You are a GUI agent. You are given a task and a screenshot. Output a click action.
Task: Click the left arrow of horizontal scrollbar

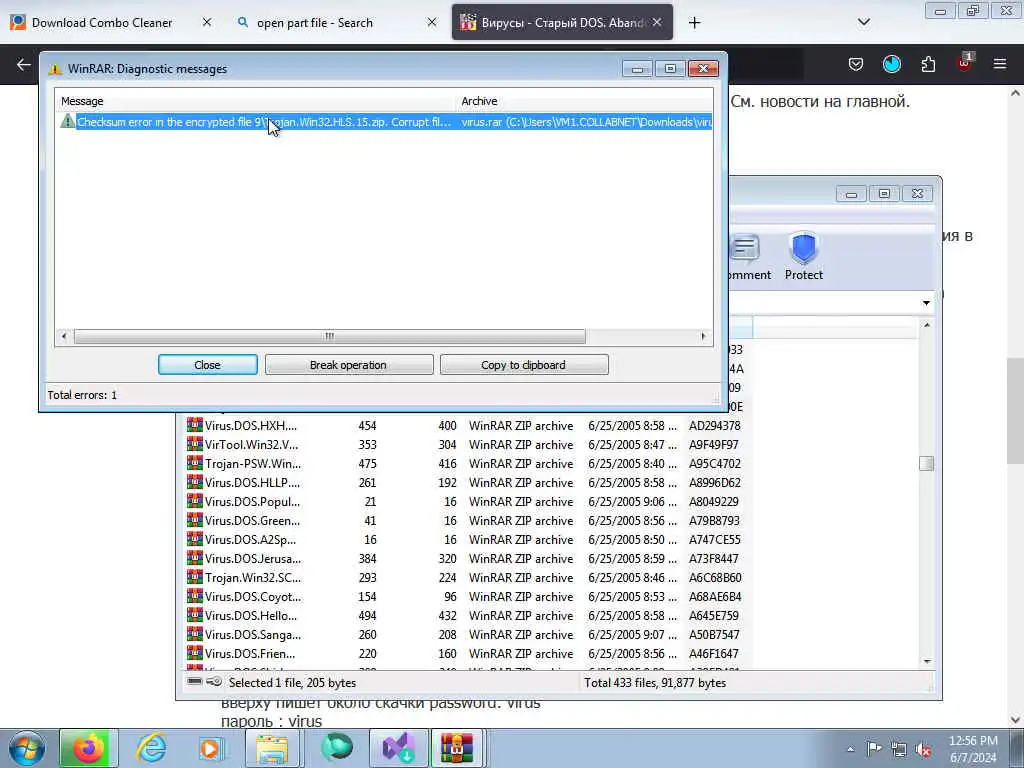click(63, 336)
